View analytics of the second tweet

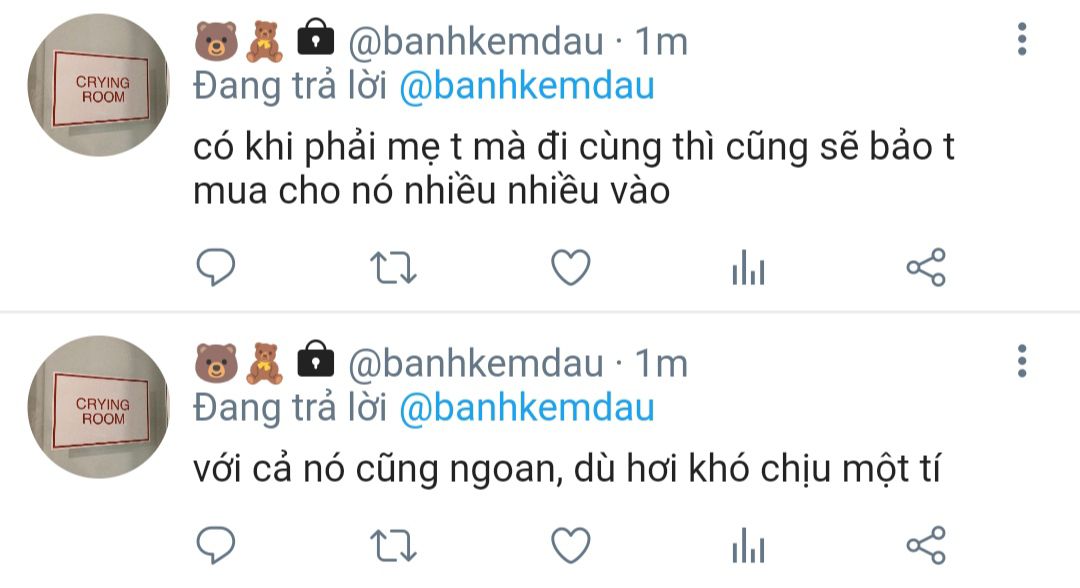point(749,545)
